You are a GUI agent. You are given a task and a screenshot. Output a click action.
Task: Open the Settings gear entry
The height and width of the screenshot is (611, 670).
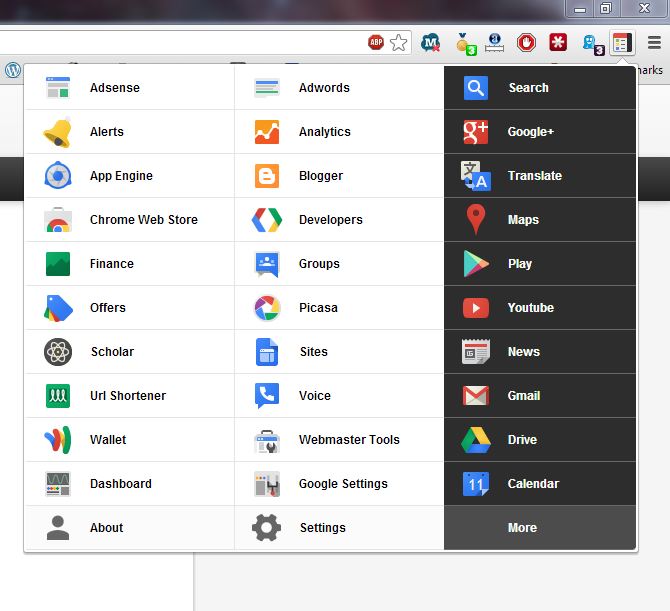[x=339, y=528]
